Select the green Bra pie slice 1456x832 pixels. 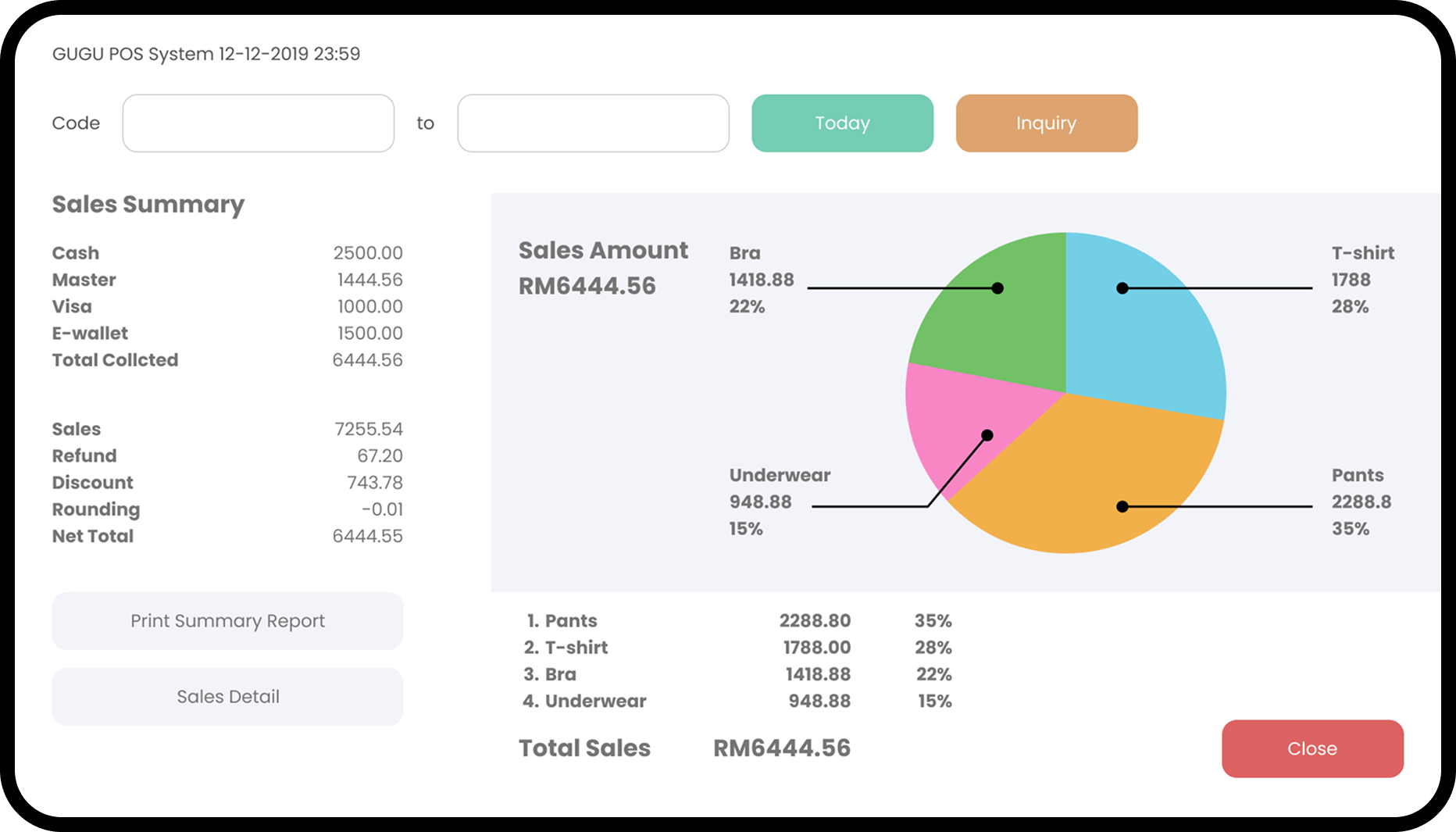pos(1000,320)
